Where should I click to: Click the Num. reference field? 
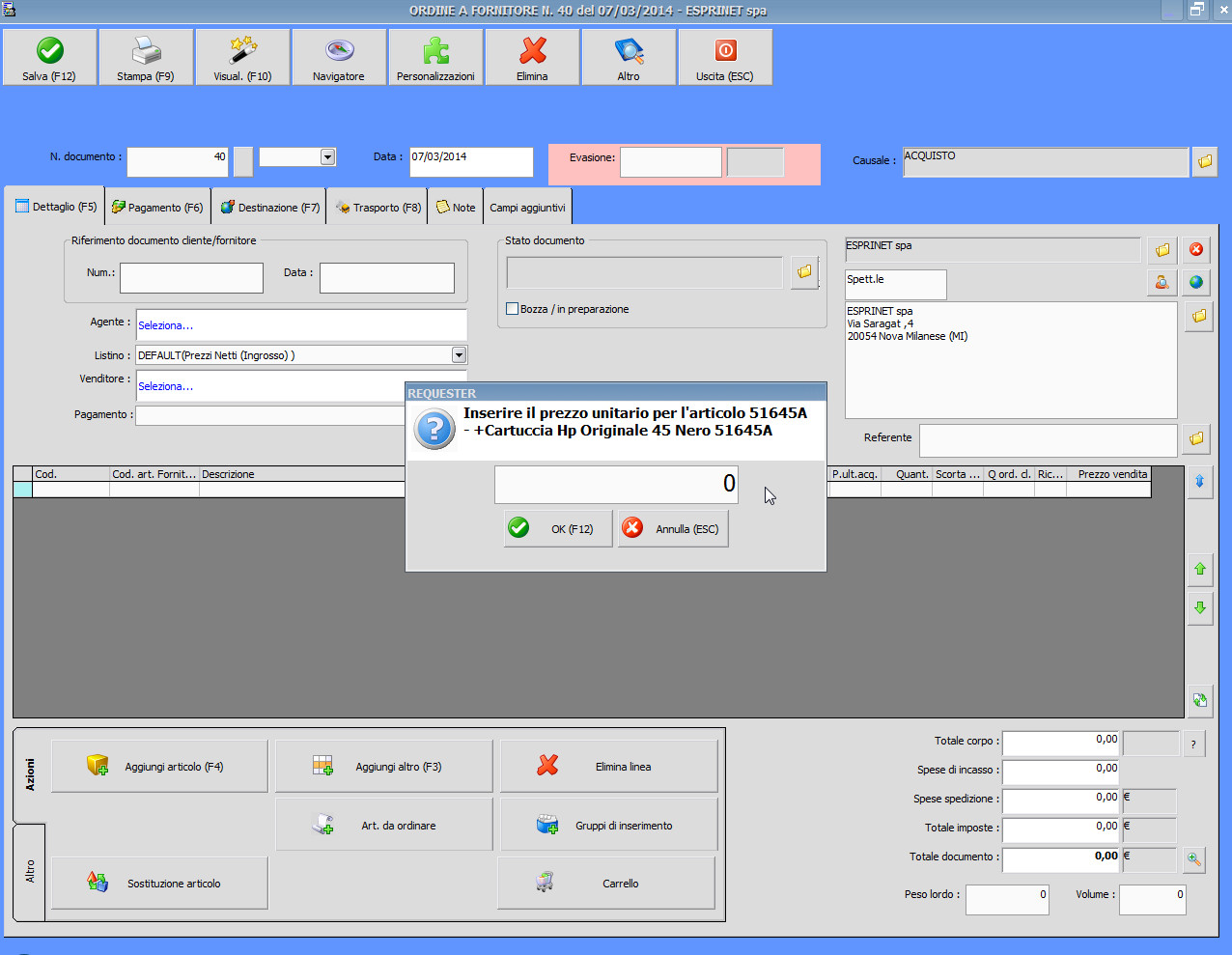click(x=191, y=278)
